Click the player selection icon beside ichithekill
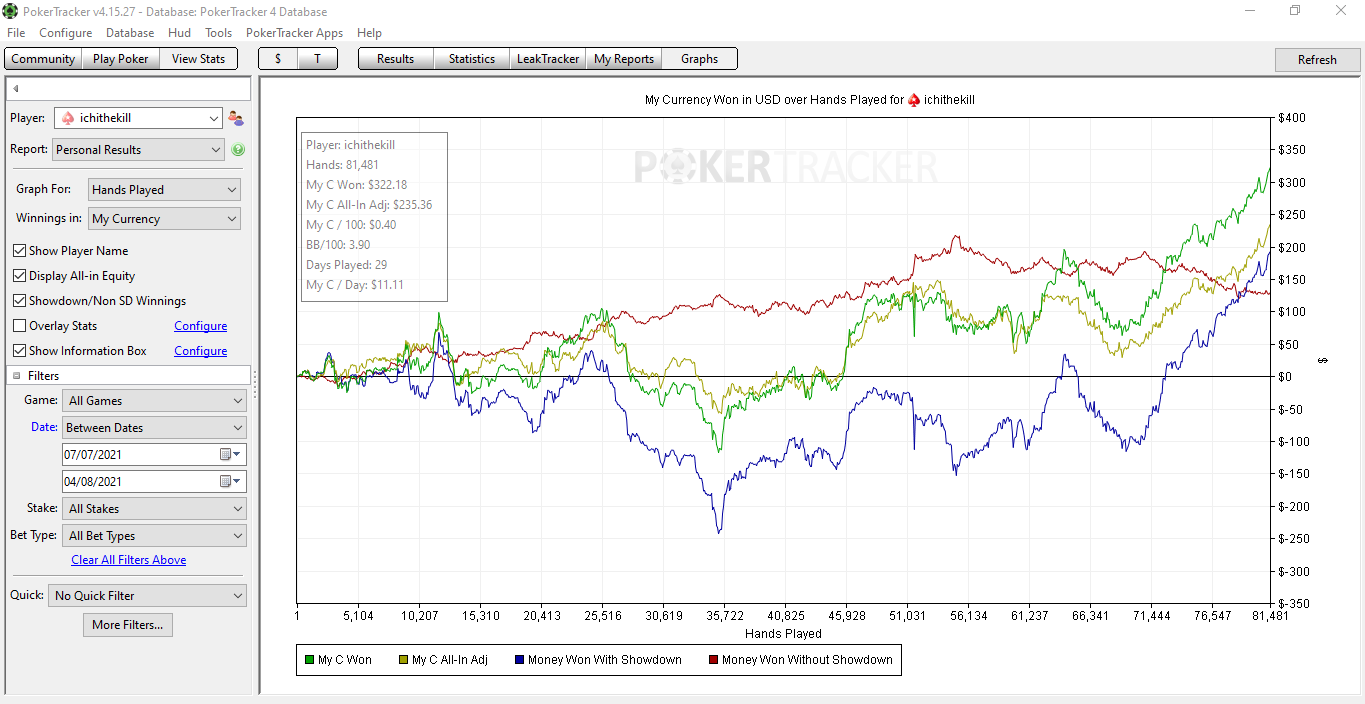Viewport: 1365px width, 704px height. (236, 118)
